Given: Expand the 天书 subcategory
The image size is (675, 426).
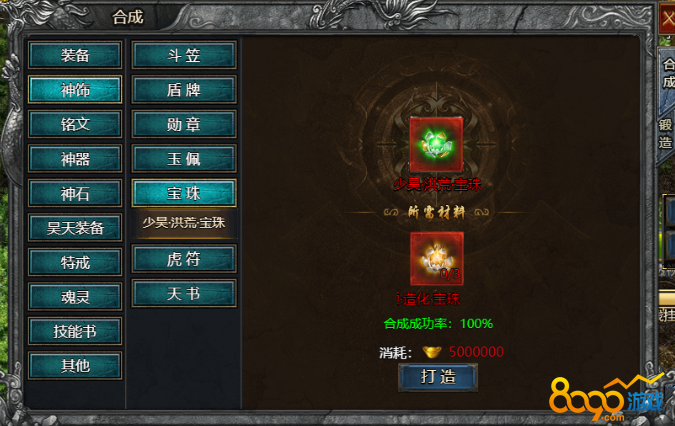Looking at the screenshot, I should pyautogui.click(x=184, y=293).
